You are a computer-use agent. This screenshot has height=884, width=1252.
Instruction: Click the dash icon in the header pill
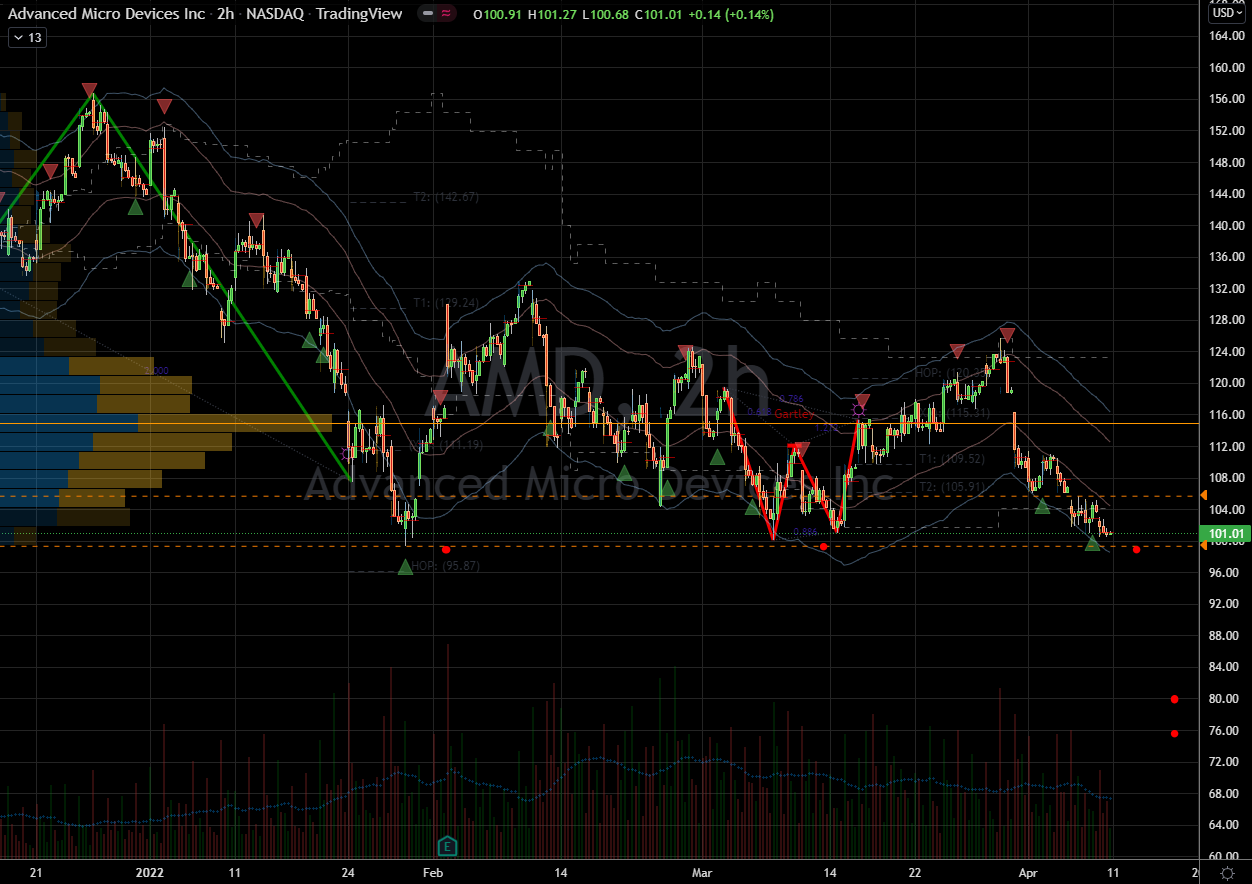pyautogui.click(x=429, y=14)
